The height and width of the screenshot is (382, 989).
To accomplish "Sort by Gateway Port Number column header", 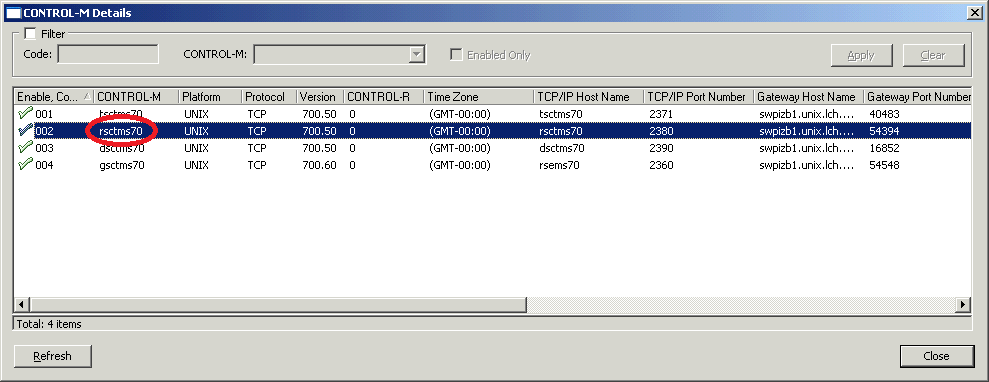I will click(x=918, y=96).
